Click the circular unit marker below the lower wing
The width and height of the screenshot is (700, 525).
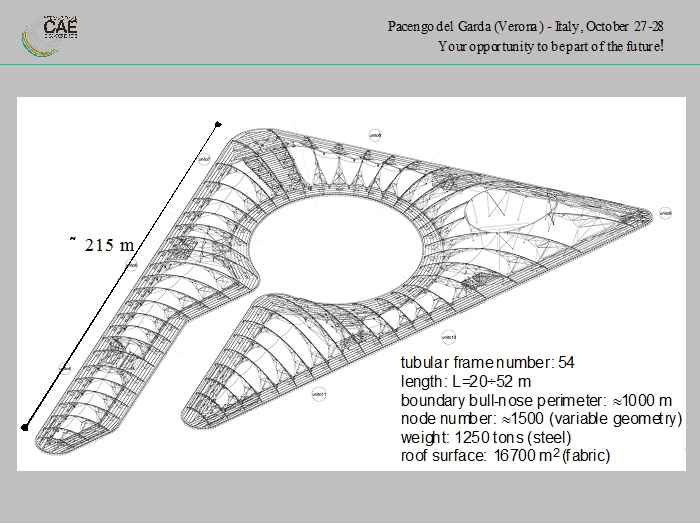320,393
